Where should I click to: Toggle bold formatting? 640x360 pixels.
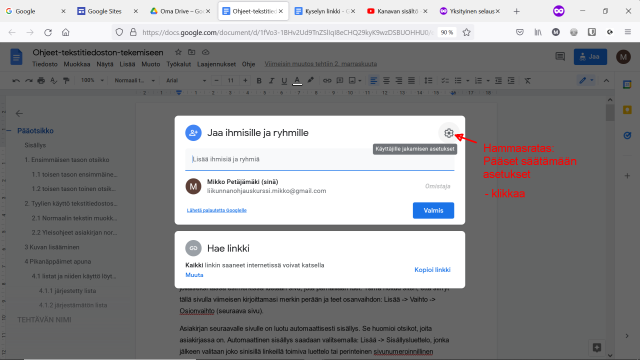(259, 81)
